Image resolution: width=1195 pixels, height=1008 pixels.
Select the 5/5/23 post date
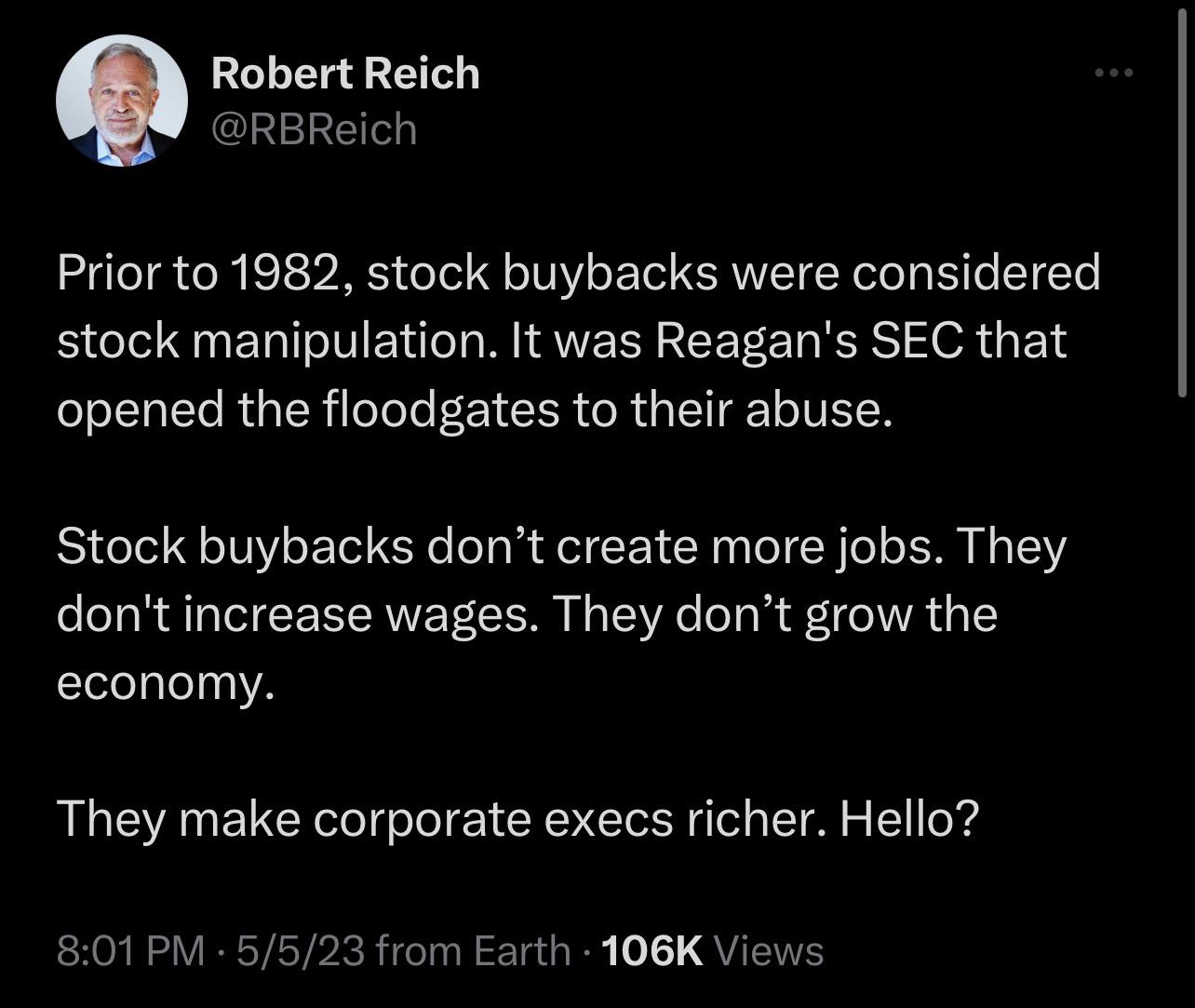pyautogui.click(x=302, y=951)
